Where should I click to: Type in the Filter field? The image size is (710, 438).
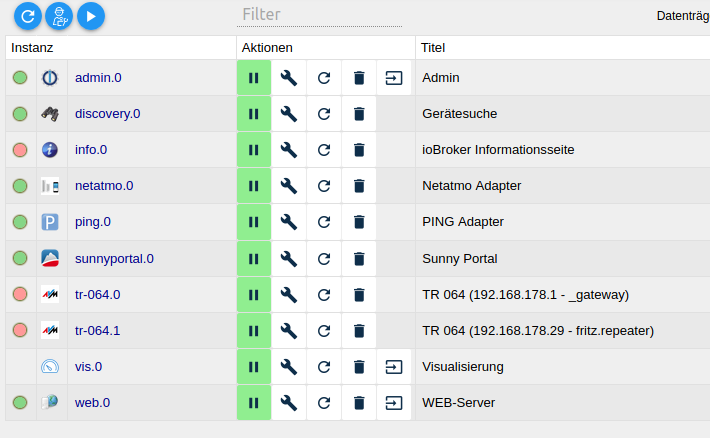[320, 15]
